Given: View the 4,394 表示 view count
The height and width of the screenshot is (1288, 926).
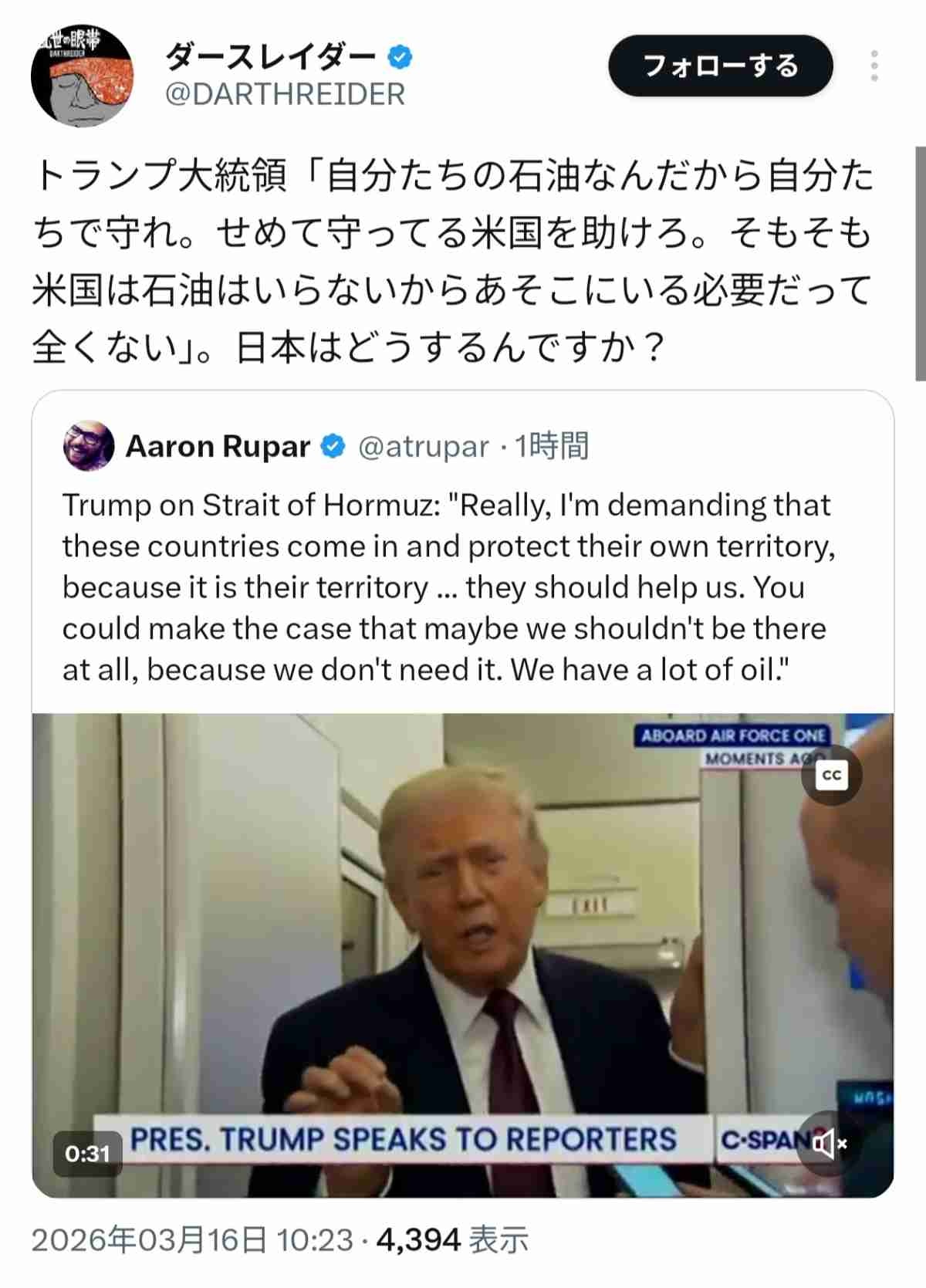Looking at the screenshot, I should 452,1240.
